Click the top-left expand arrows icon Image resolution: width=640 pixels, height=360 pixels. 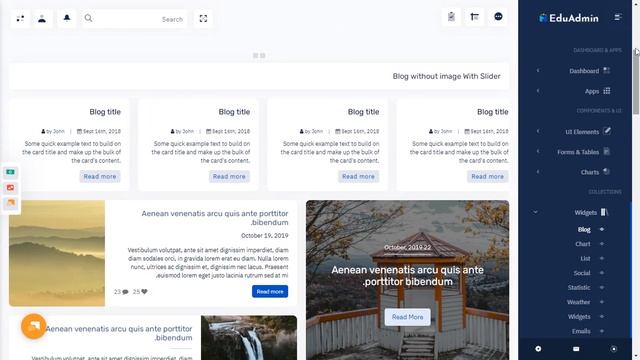pyautogui.click(x=20, y=19)
